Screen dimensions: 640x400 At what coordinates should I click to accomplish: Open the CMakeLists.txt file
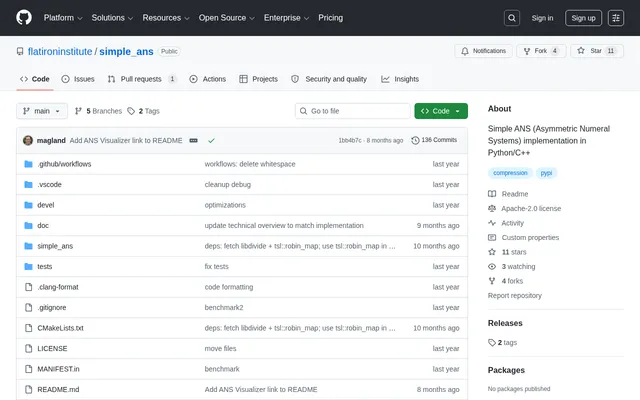coord(60,328)
